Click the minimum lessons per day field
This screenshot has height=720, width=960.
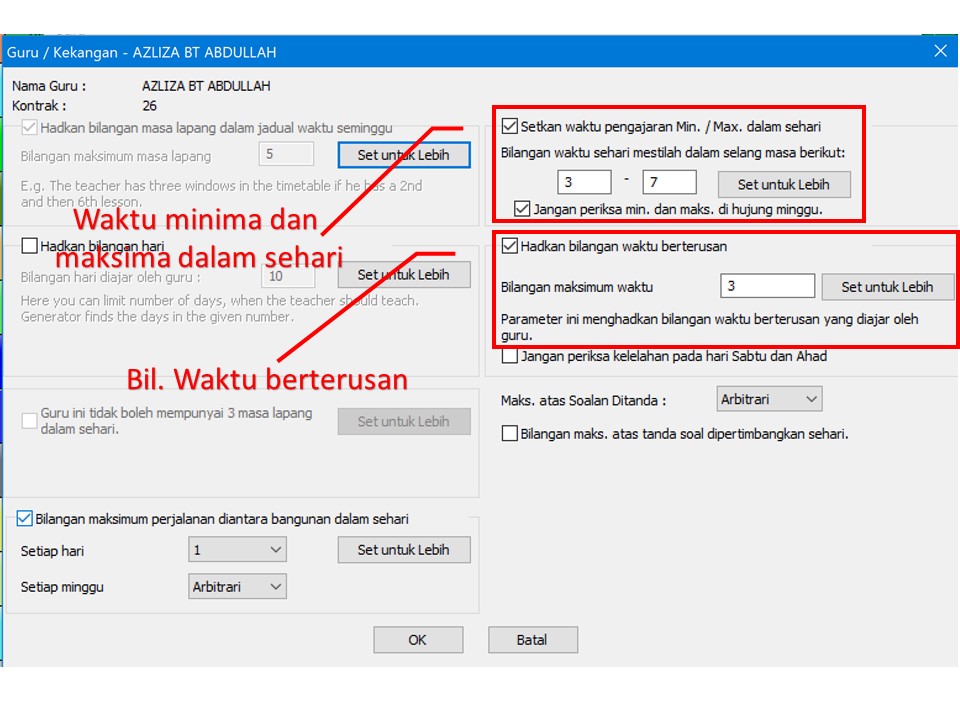[584, 182]
